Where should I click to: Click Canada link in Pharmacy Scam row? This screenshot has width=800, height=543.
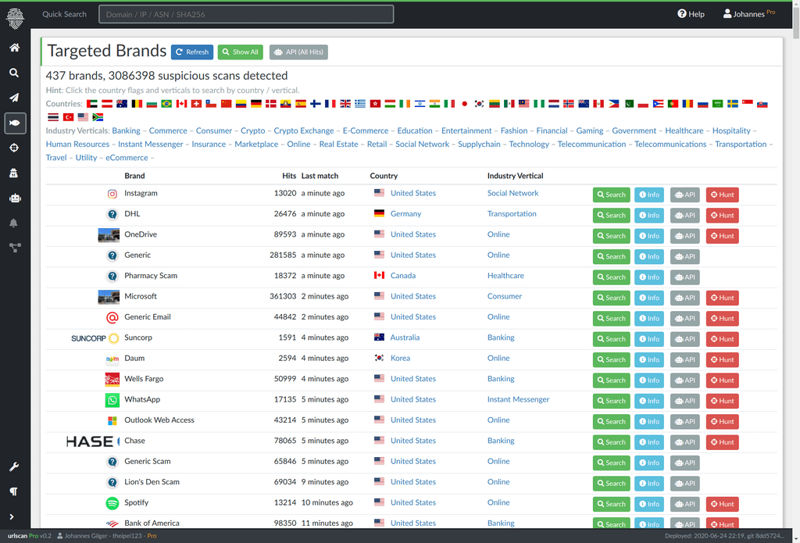pyautogui.click(x=403, y=276)
